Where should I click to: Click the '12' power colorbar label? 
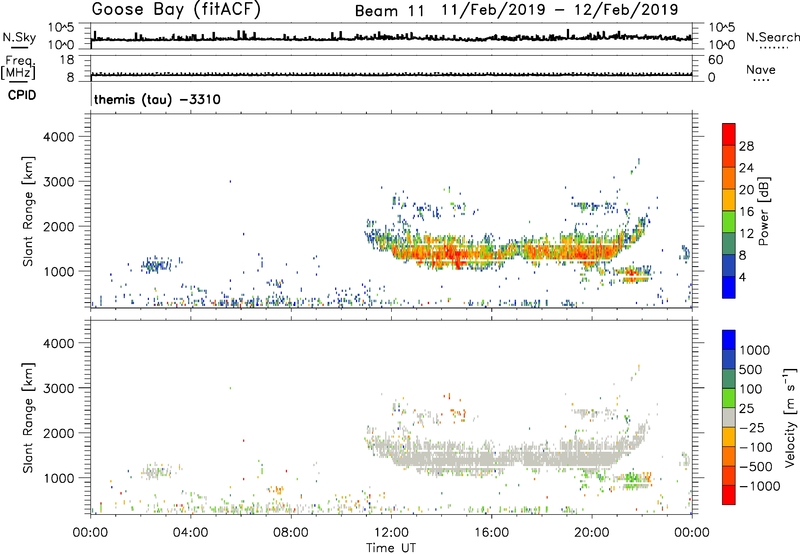[746, 234]
